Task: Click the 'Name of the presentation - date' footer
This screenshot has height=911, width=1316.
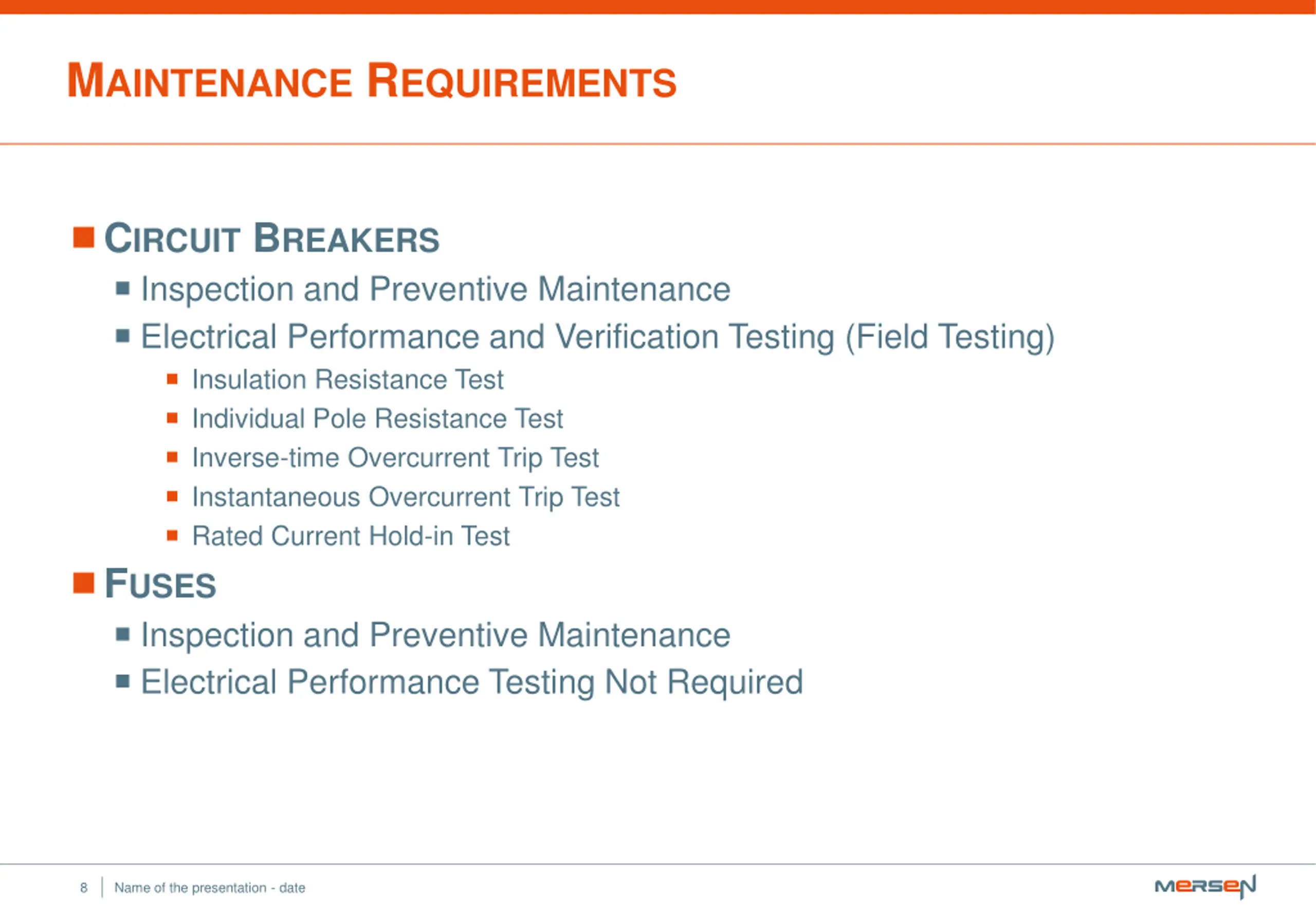Action: pos(210,887)
